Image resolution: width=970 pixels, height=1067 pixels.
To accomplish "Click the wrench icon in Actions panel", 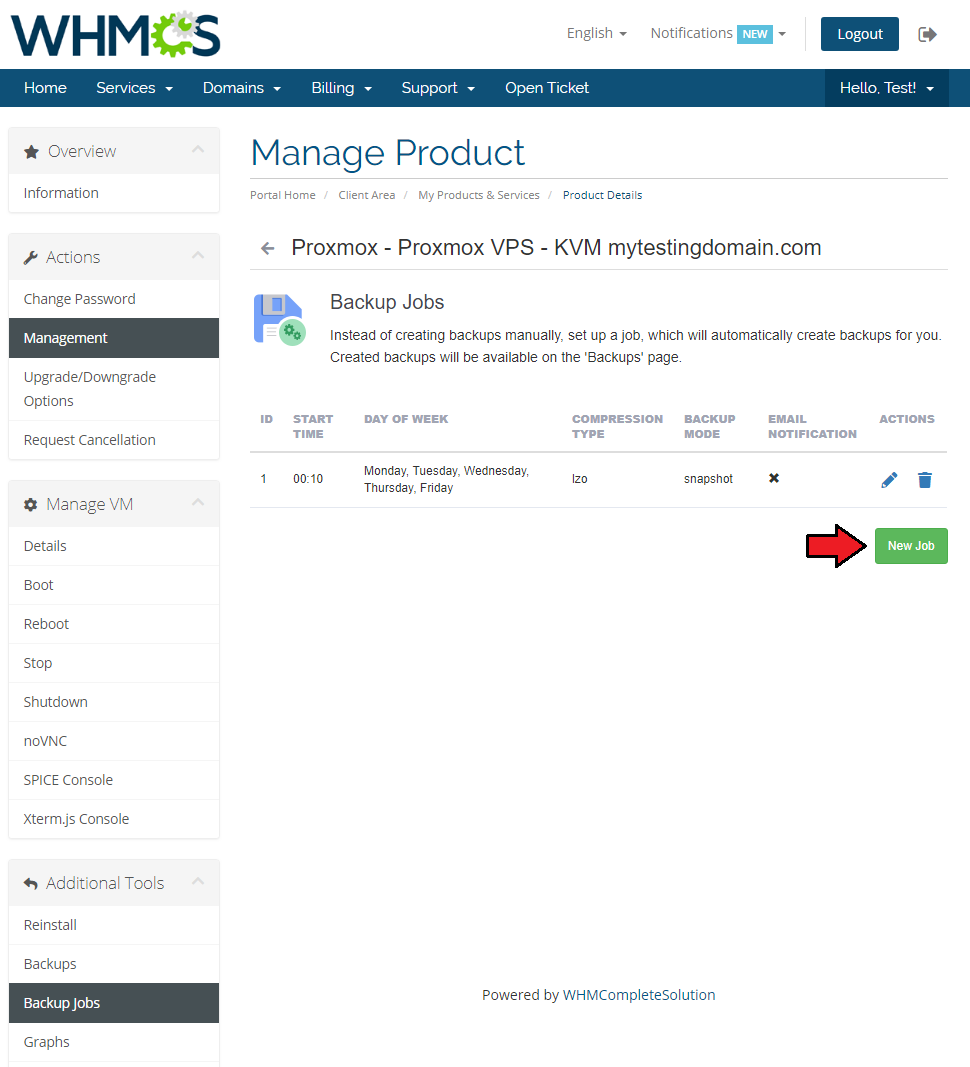I will tap(31, 258).
